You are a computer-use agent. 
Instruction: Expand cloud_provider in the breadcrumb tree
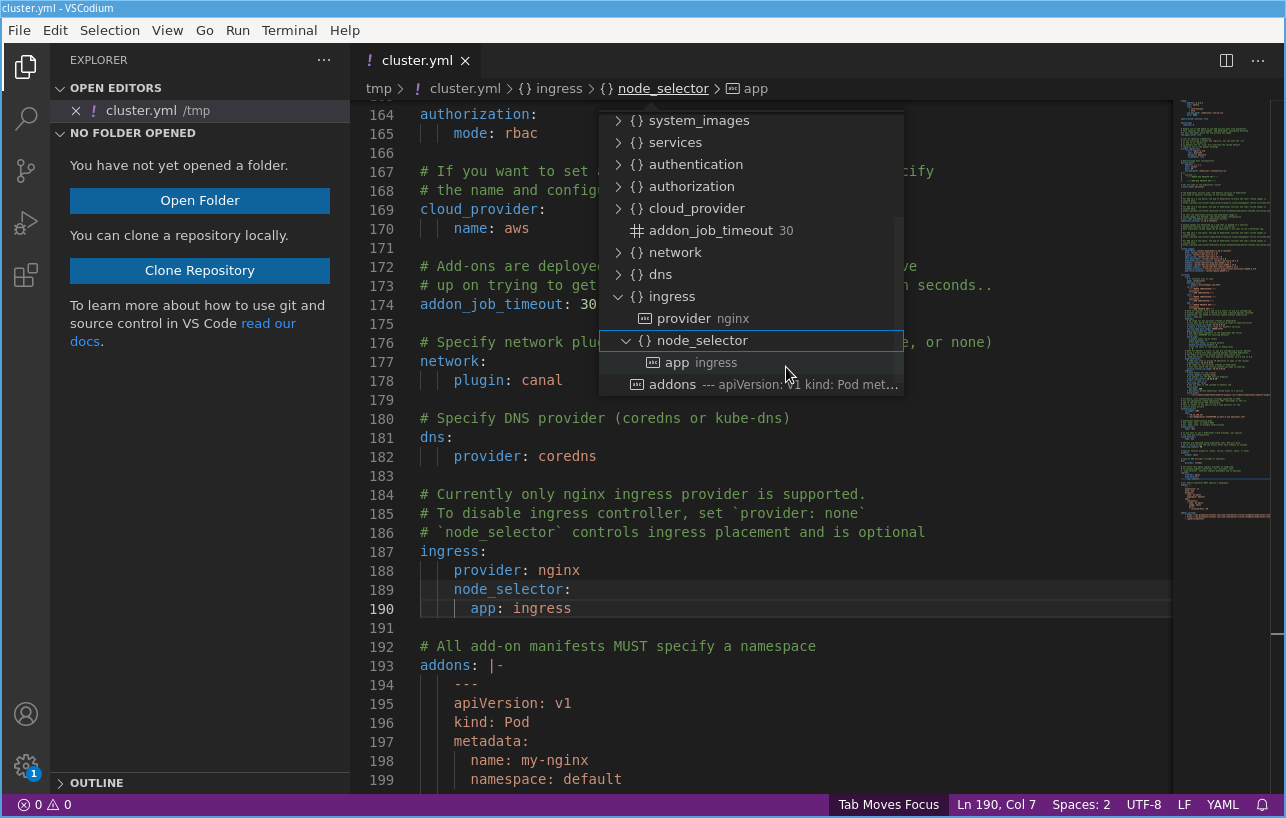click(x=618, y=209)
